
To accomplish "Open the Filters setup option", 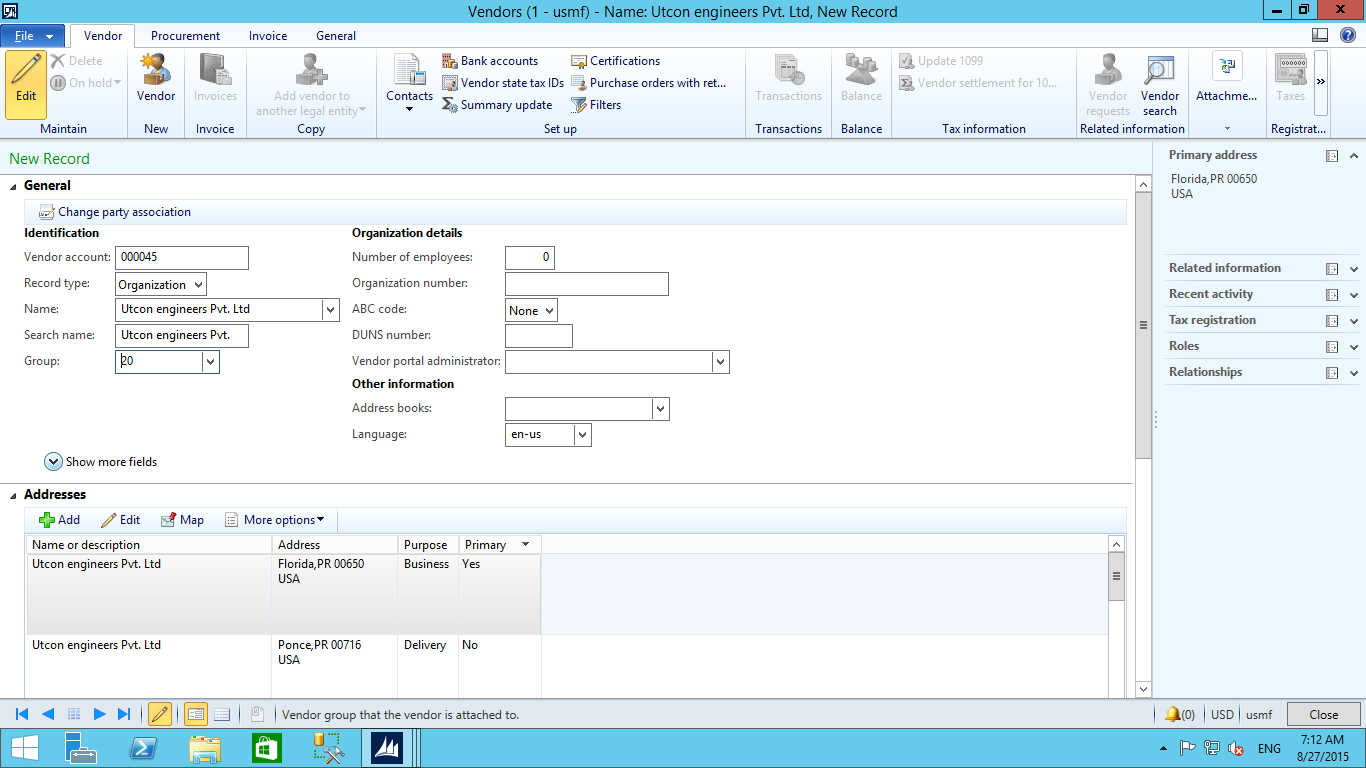I will (596, 105).
